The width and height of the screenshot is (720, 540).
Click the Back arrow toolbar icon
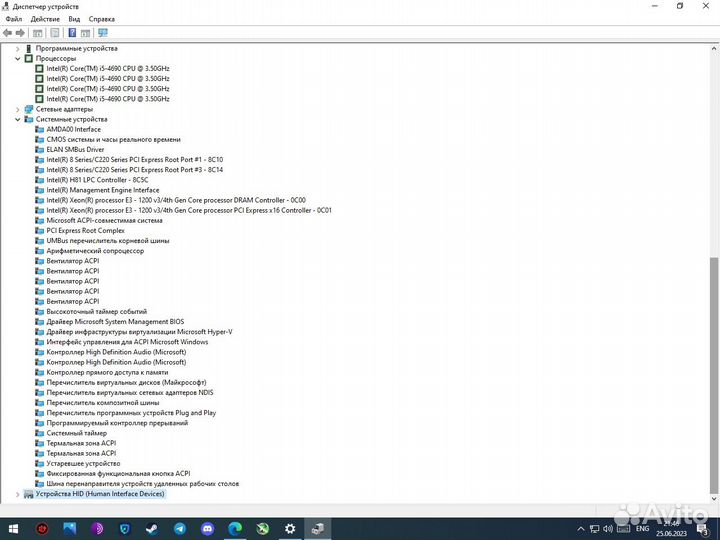click(7, 33)
